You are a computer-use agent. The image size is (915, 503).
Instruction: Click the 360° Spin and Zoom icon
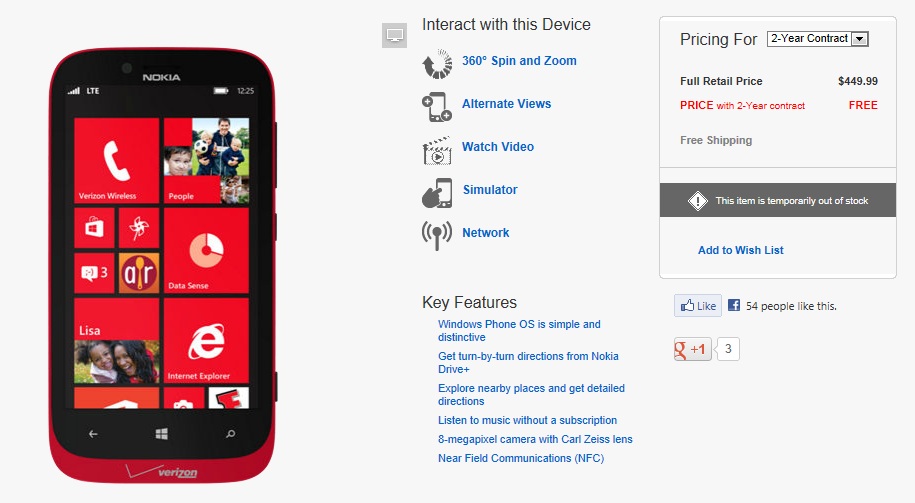437,63
